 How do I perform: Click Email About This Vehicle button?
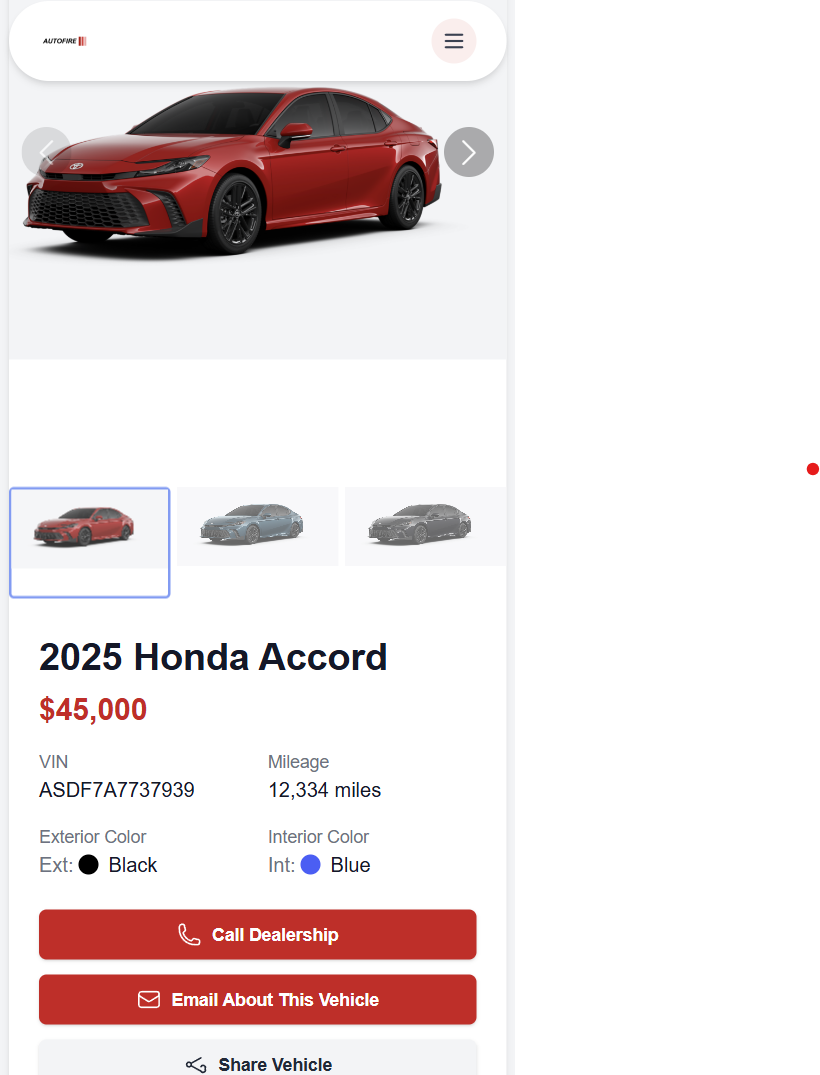click(258, 1000)
